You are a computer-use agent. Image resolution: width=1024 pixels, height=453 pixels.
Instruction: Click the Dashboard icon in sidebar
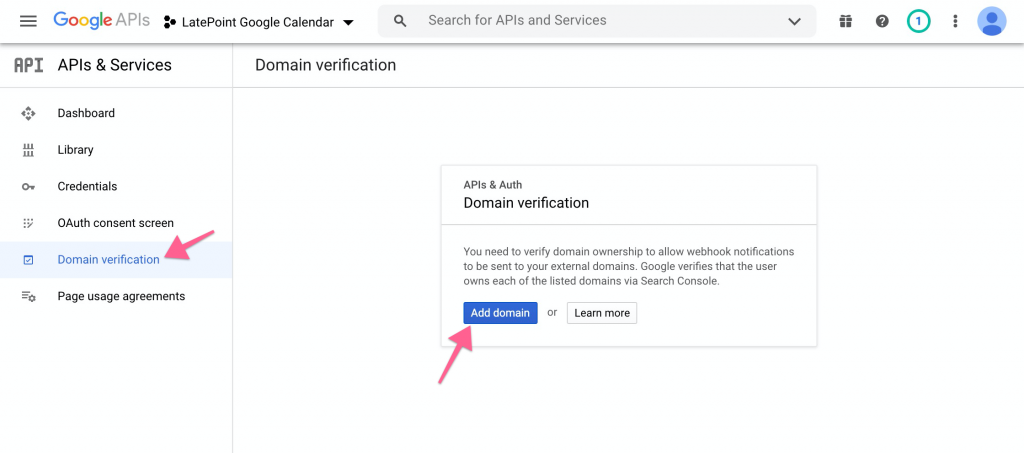[x=28, y=114]
